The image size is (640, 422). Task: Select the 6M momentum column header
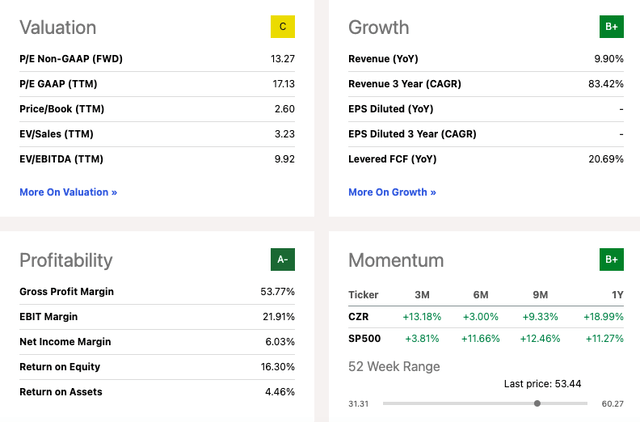481,295
